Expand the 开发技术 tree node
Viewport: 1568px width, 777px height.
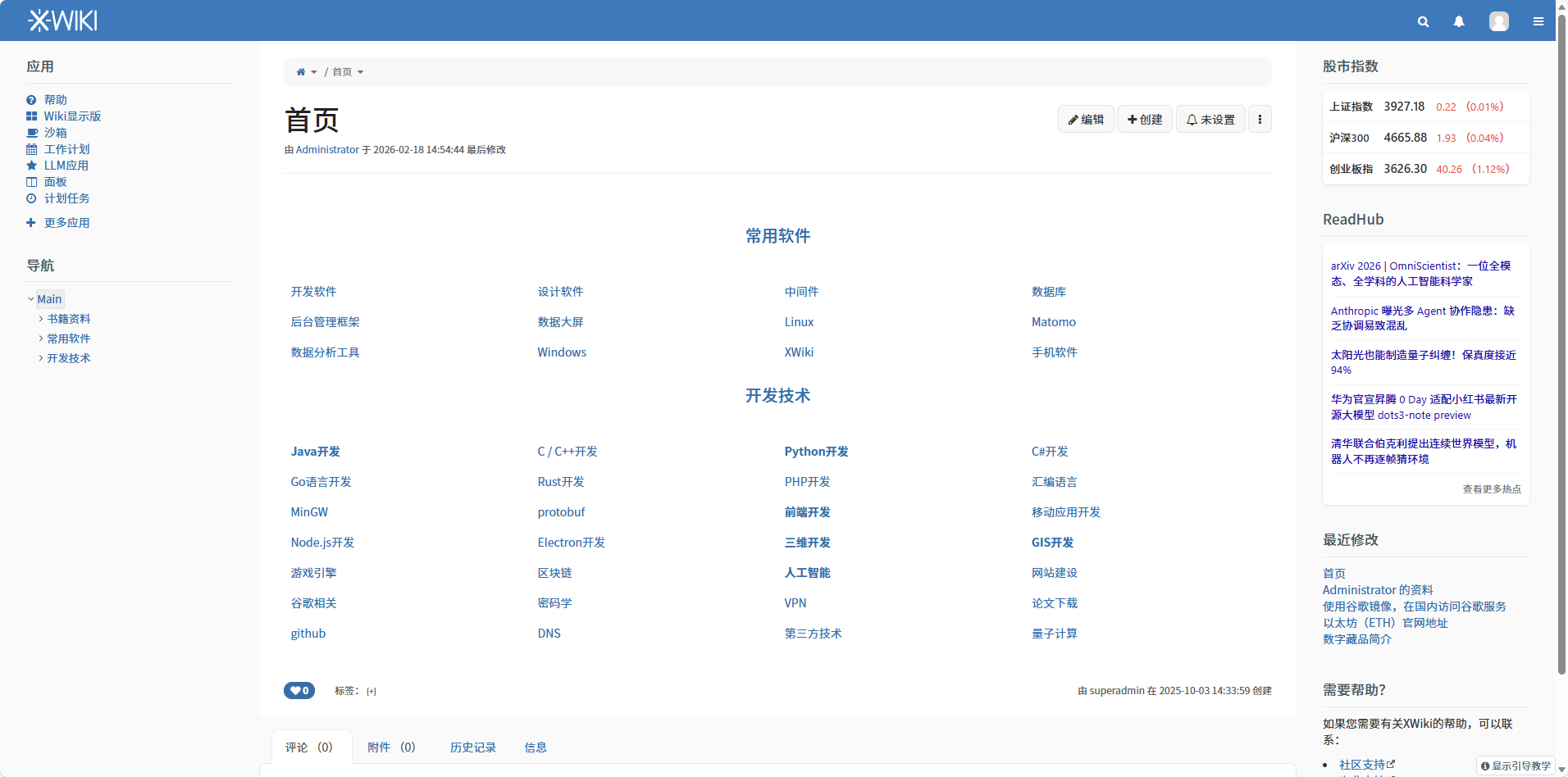[x=41, y=358]
